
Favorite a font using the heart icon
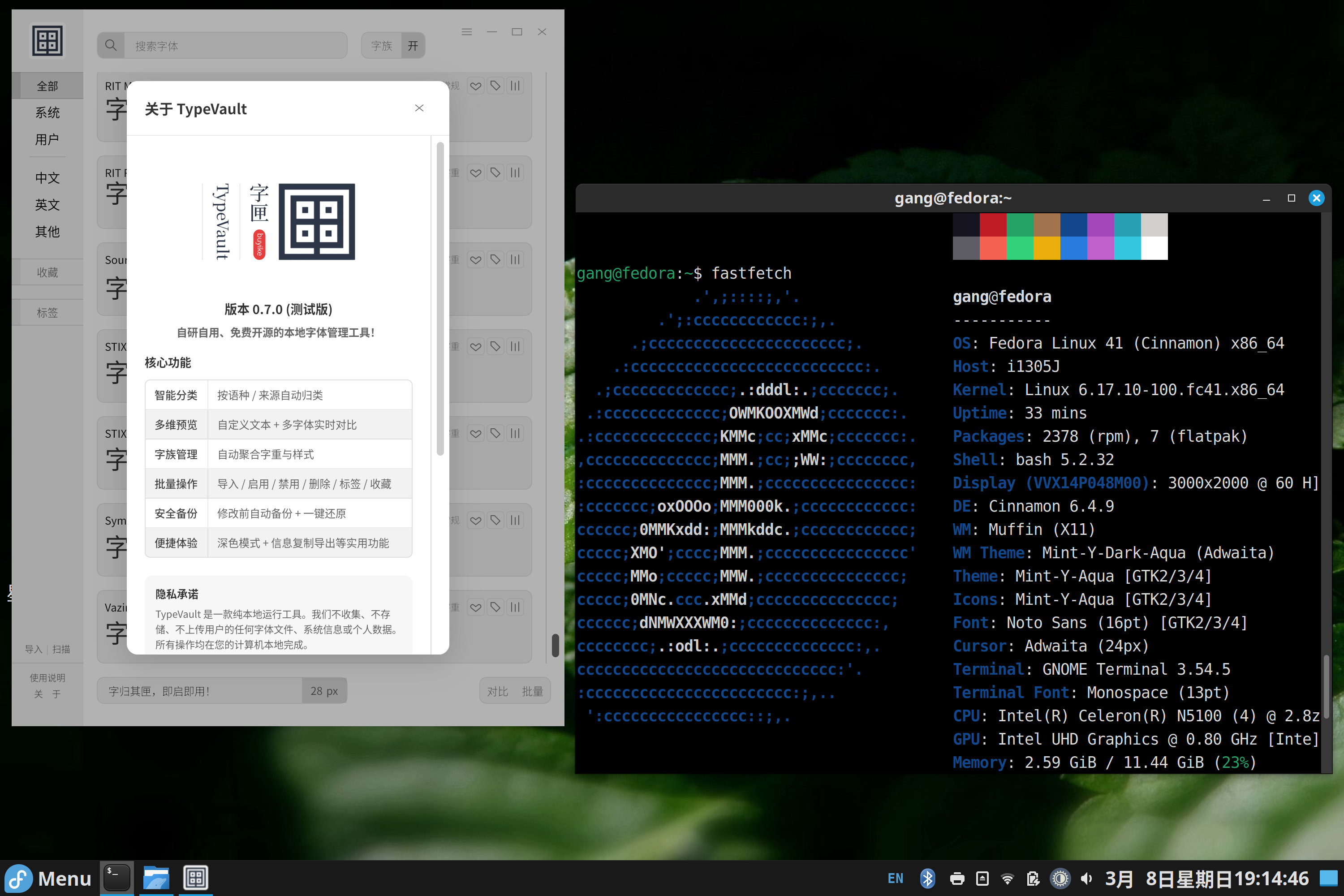[x=475, y=86]
